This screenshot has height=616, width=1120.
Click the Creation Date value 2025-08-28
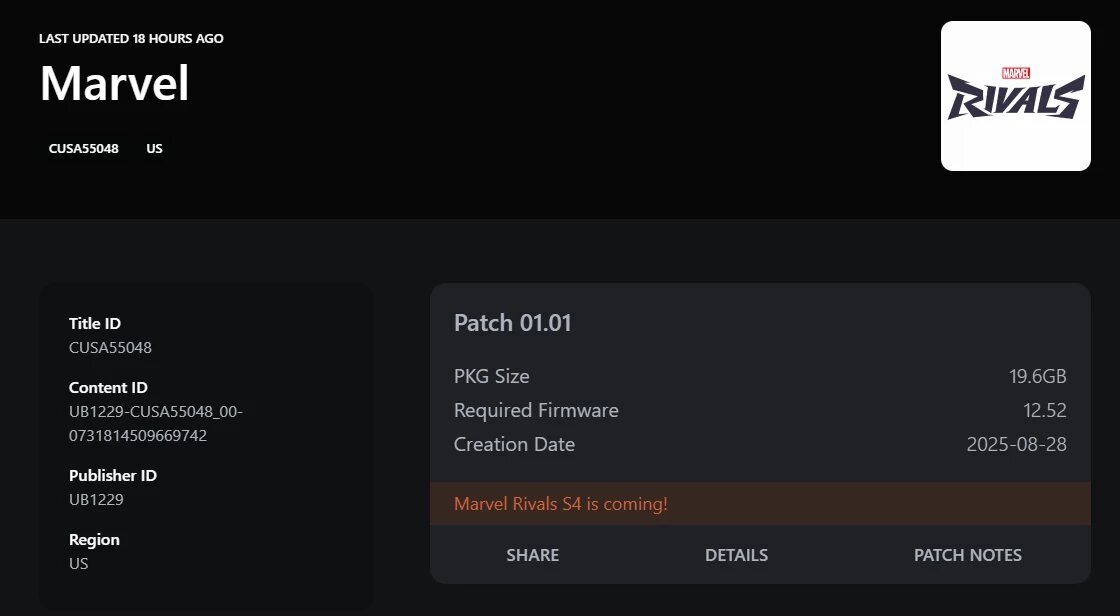[x=1016, y=444]
